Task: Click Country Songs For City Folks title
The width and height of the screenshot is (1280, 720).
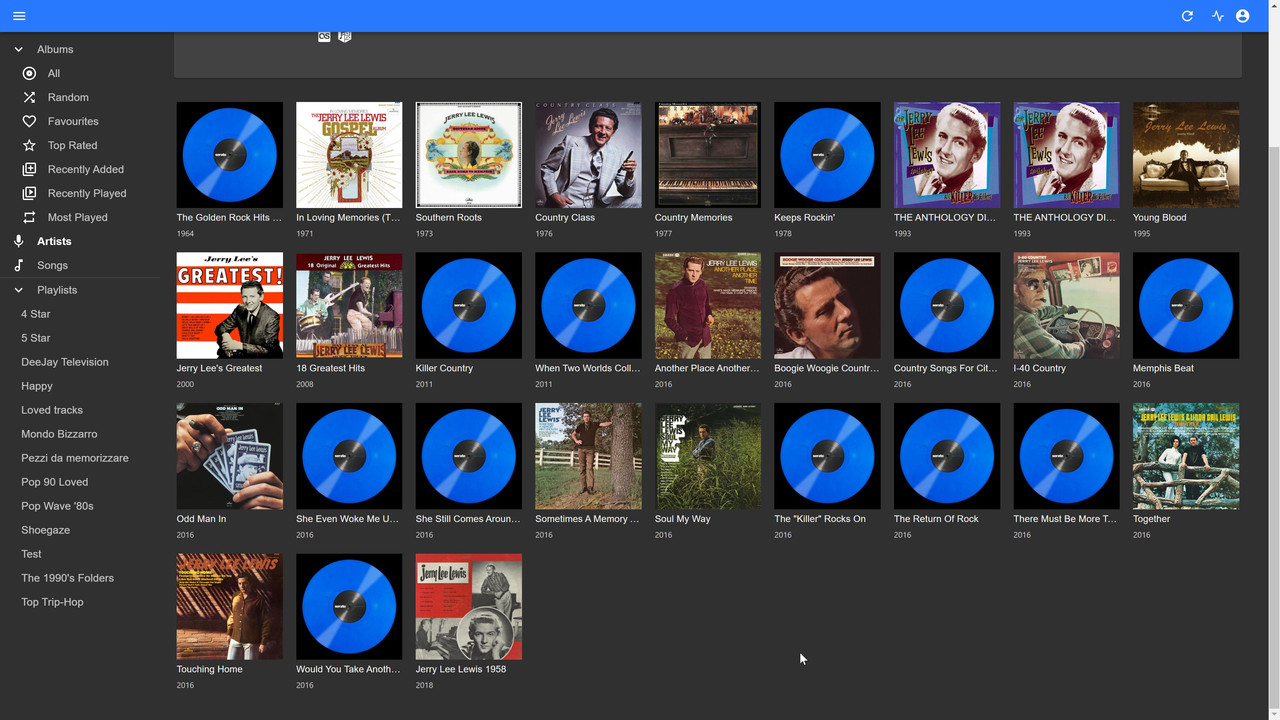Action: click(946, 368)
